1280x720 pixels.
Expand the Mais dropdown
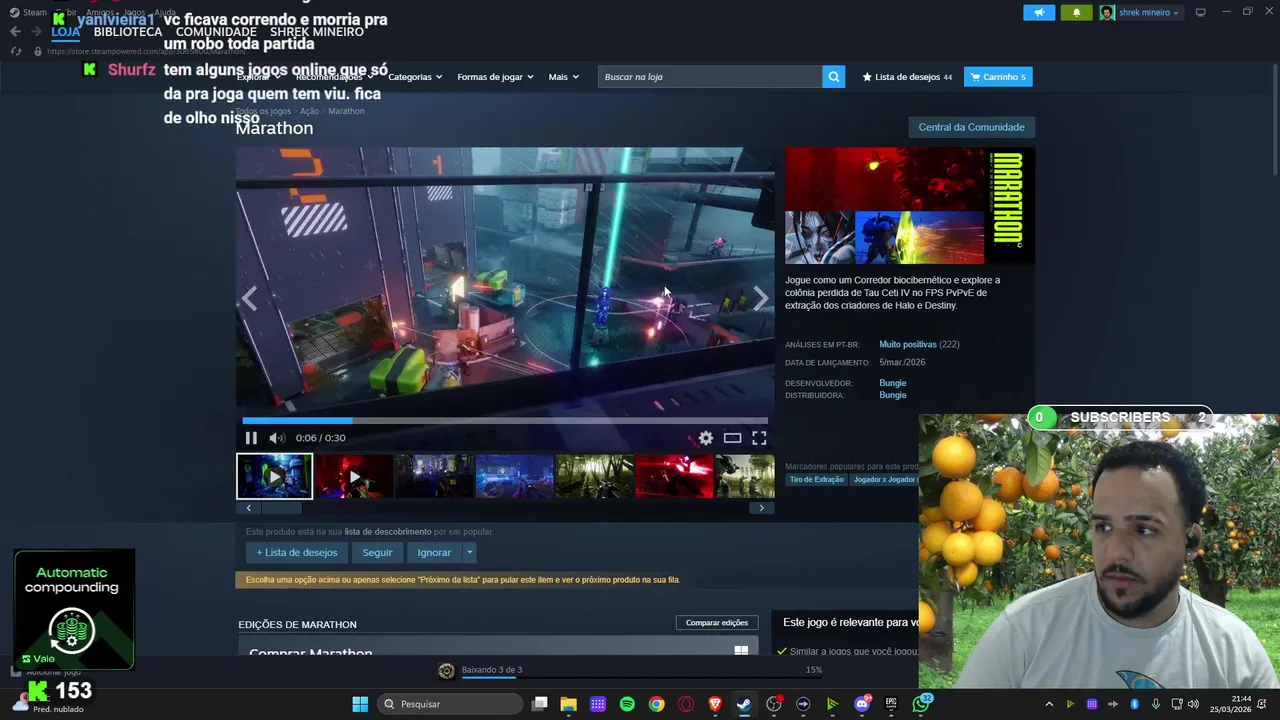coord(563,77)
